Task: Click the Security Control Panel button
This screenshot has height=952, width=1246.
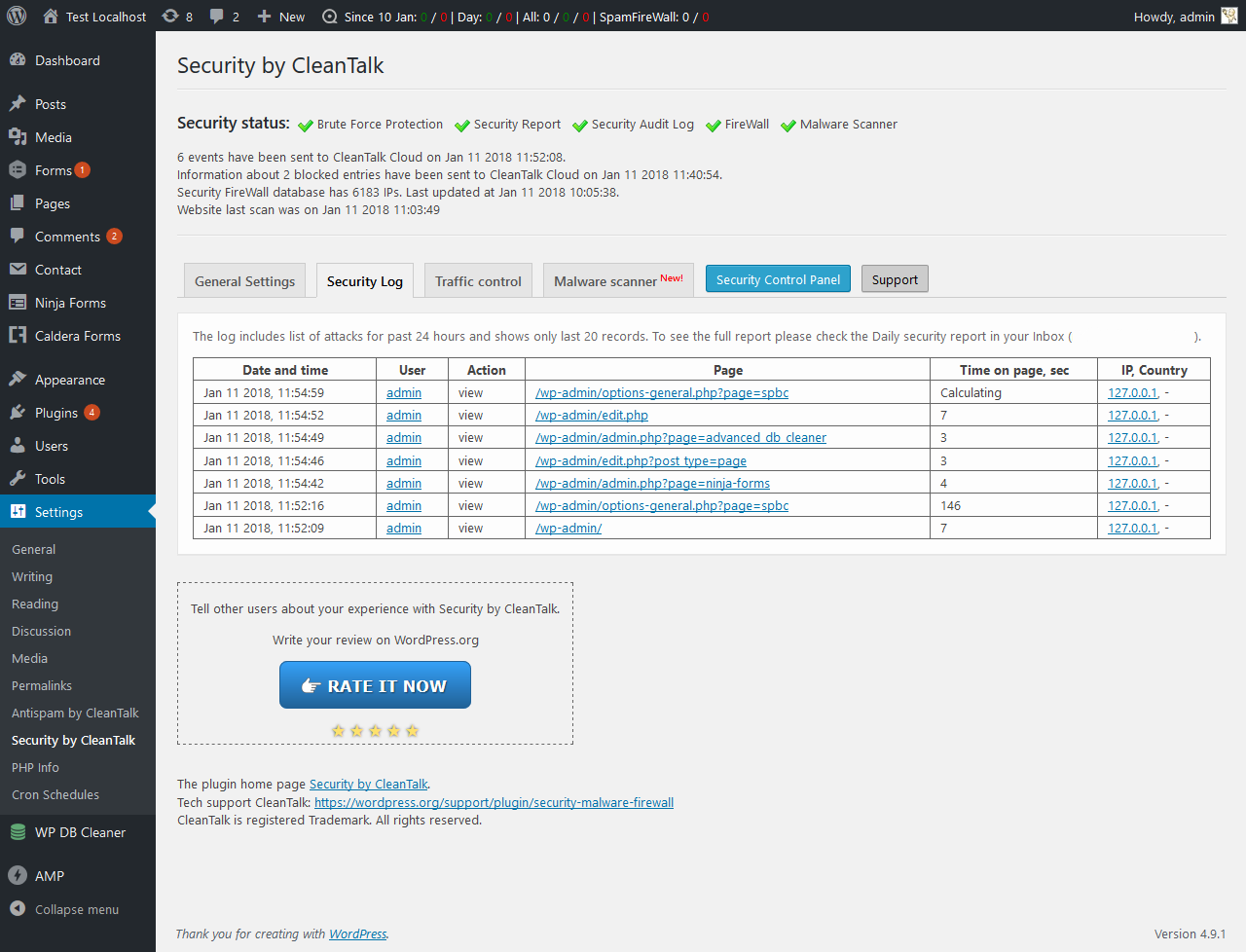Action: [778, 279]
